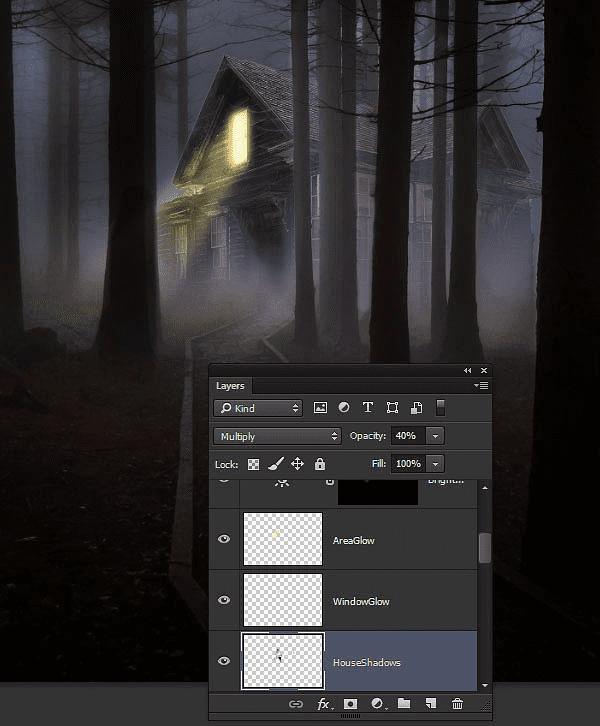Viewport: 600px width, 726px height.
Task: Select the AreaGlow layer name
Action: pos(353,541)
